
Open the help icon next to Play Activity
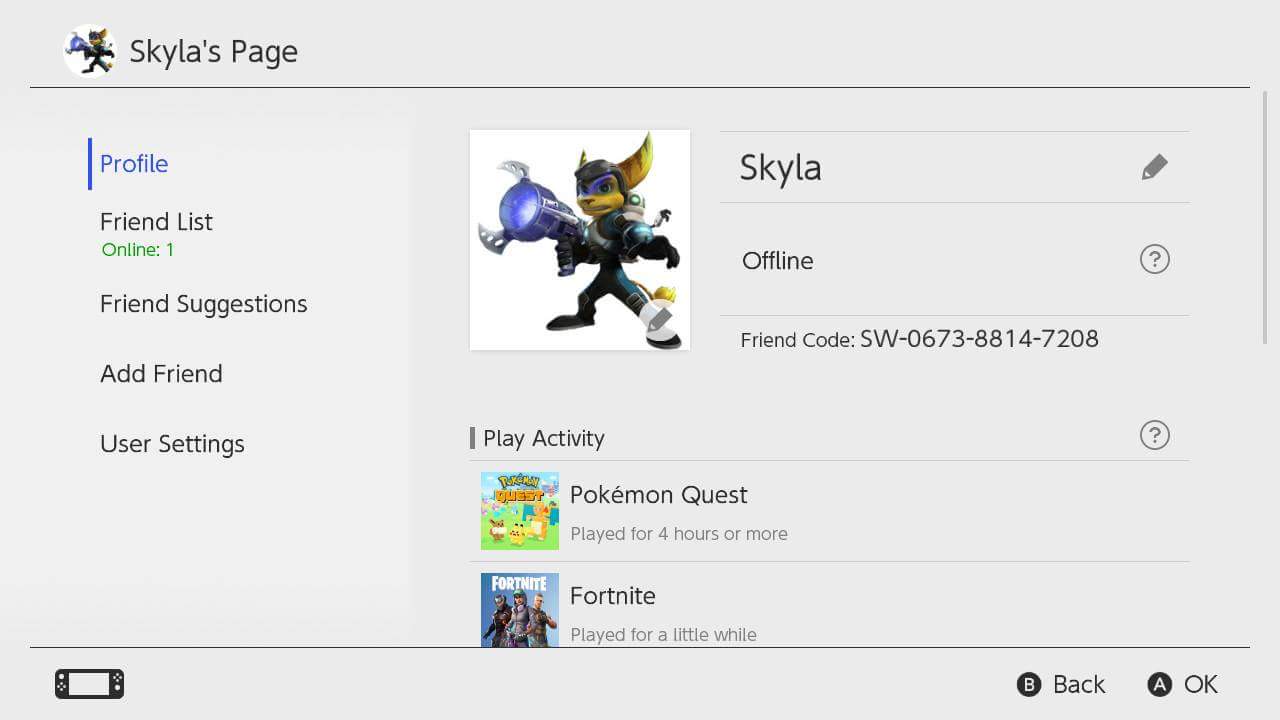pyautogui.click(x=1154, y=435)
